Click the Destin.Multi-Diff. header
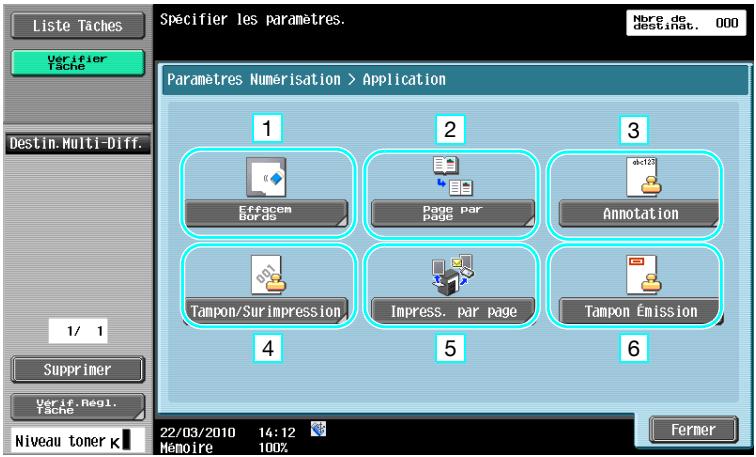 point(77,143)
